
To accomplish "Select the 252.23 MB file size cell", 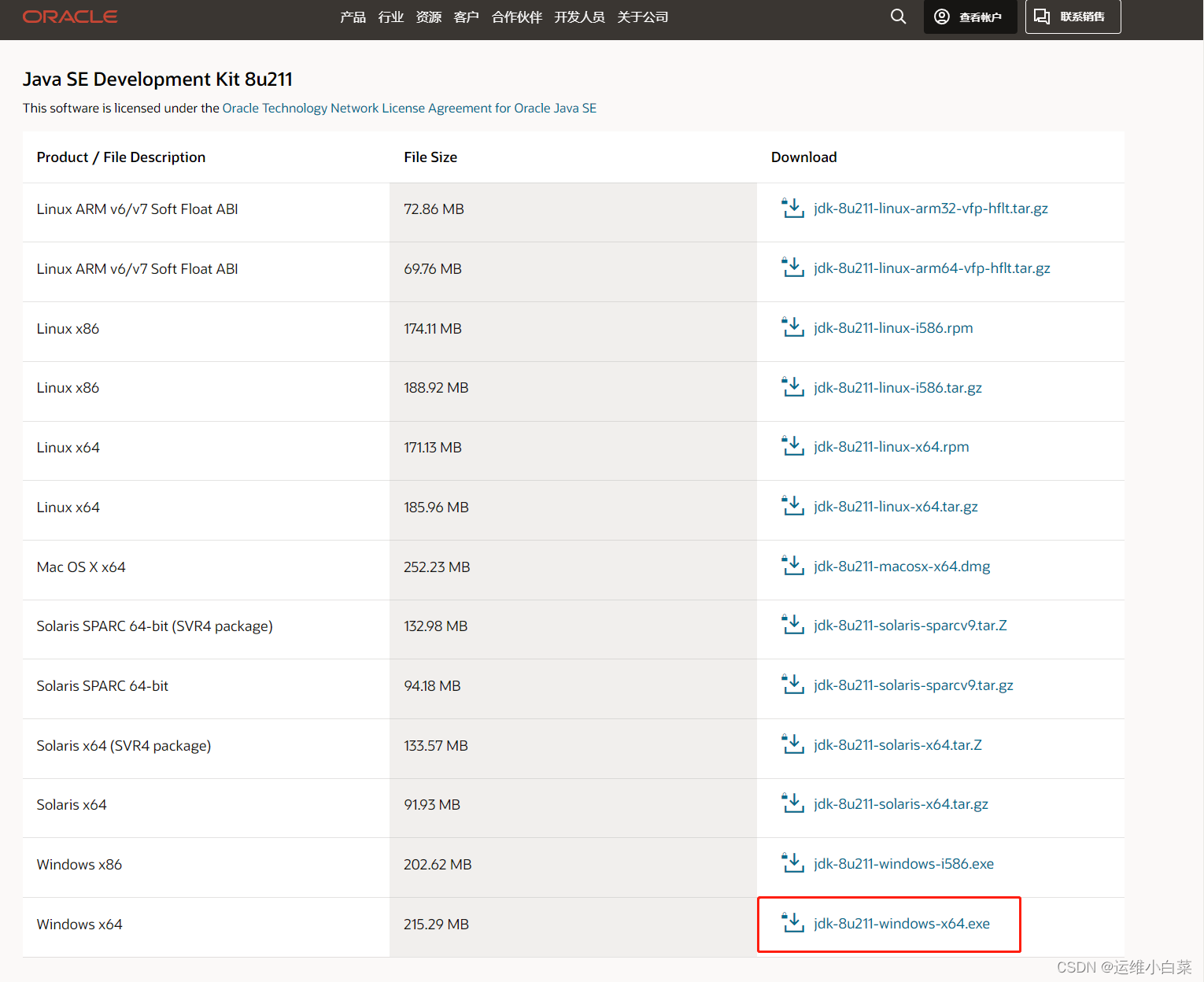I will (x=573, y=570).
